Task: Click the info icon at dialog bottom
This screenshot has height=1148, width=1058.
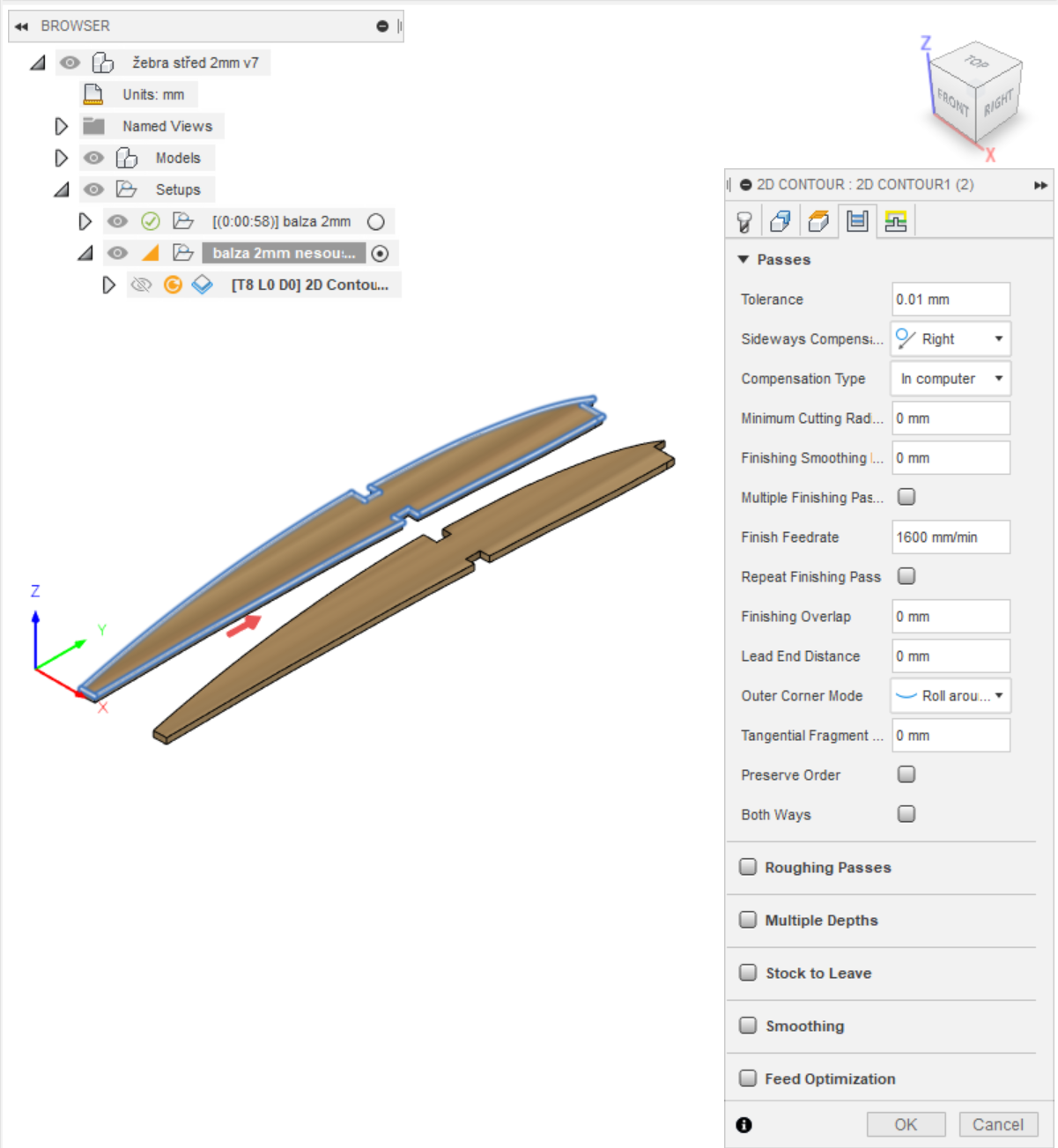Action: (744, 1125)
